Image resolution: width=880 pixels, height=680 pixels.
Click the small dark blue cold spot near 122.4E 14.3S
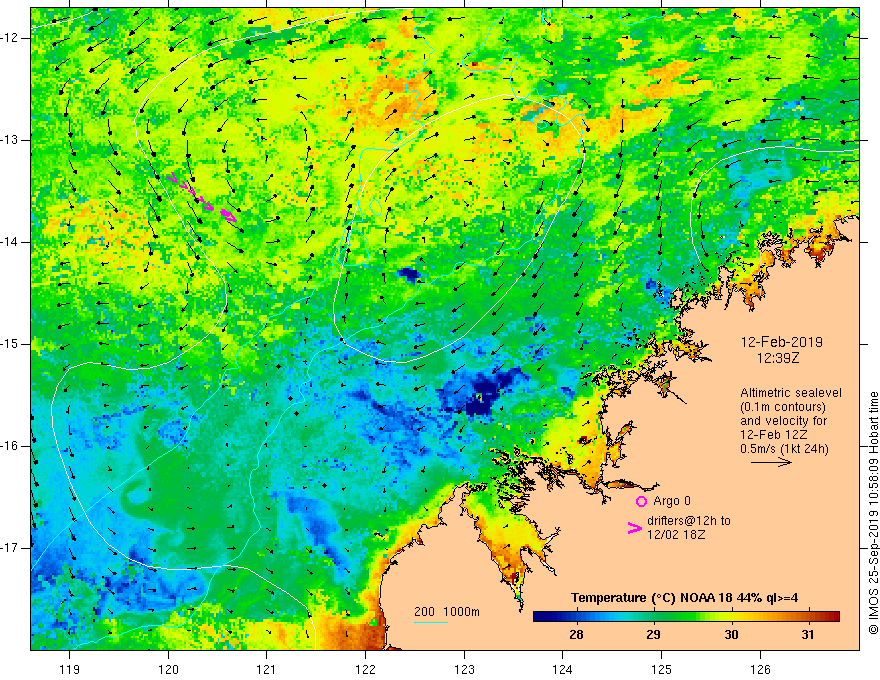coord(410,275)
